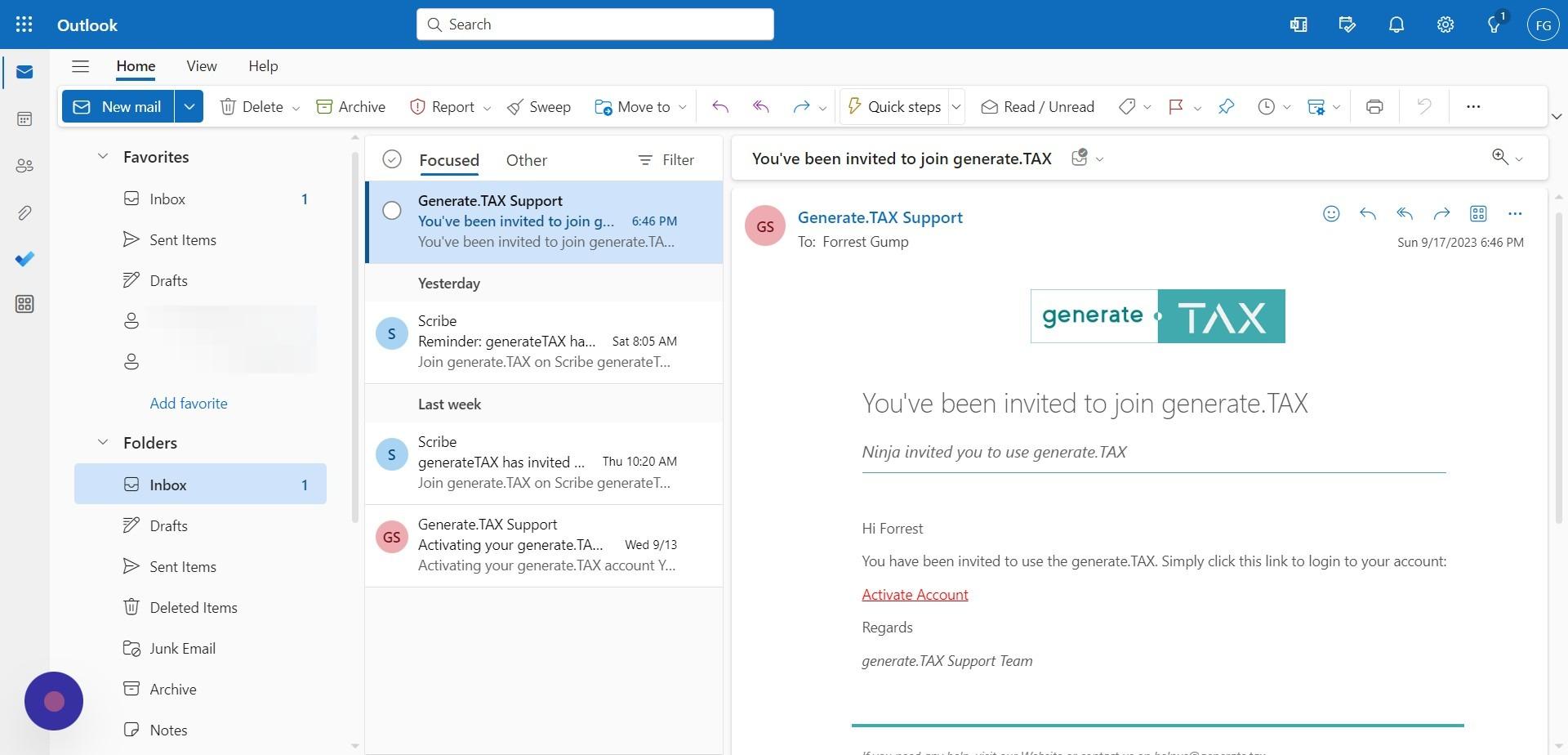
Task: Open New mail dropdown arrow
Action: 189,107
